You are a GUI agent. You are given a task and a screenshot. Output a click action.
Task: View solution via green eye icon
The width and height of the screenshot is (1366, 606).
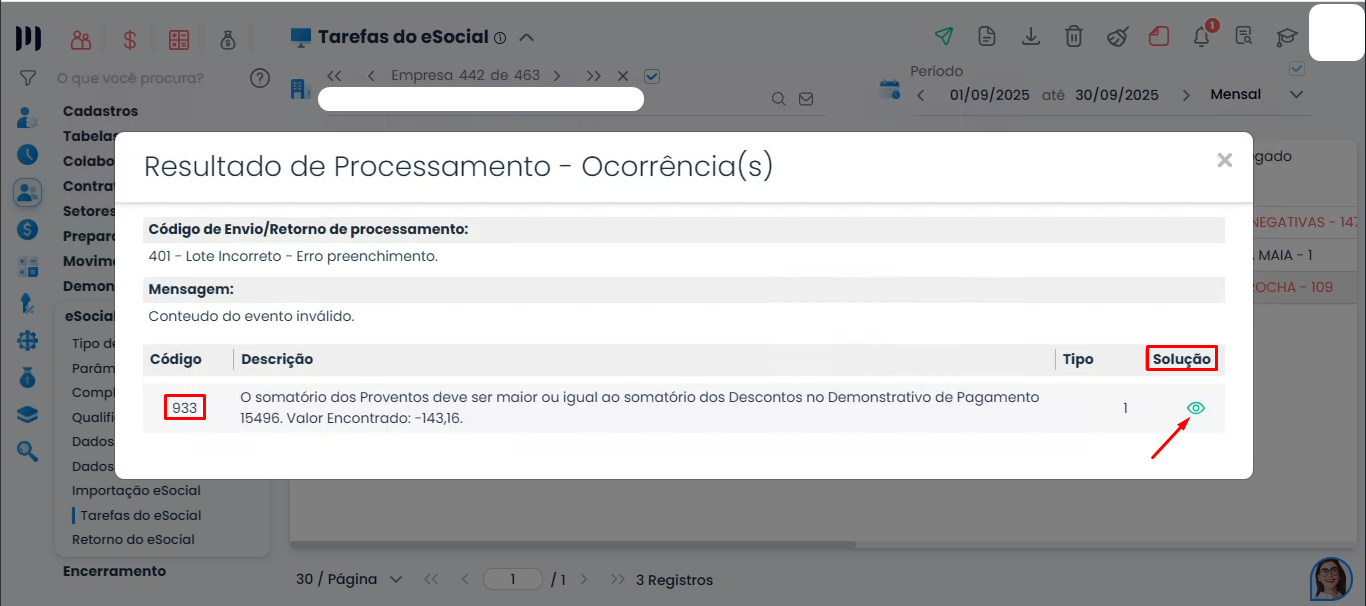[x=1195, y=408]
